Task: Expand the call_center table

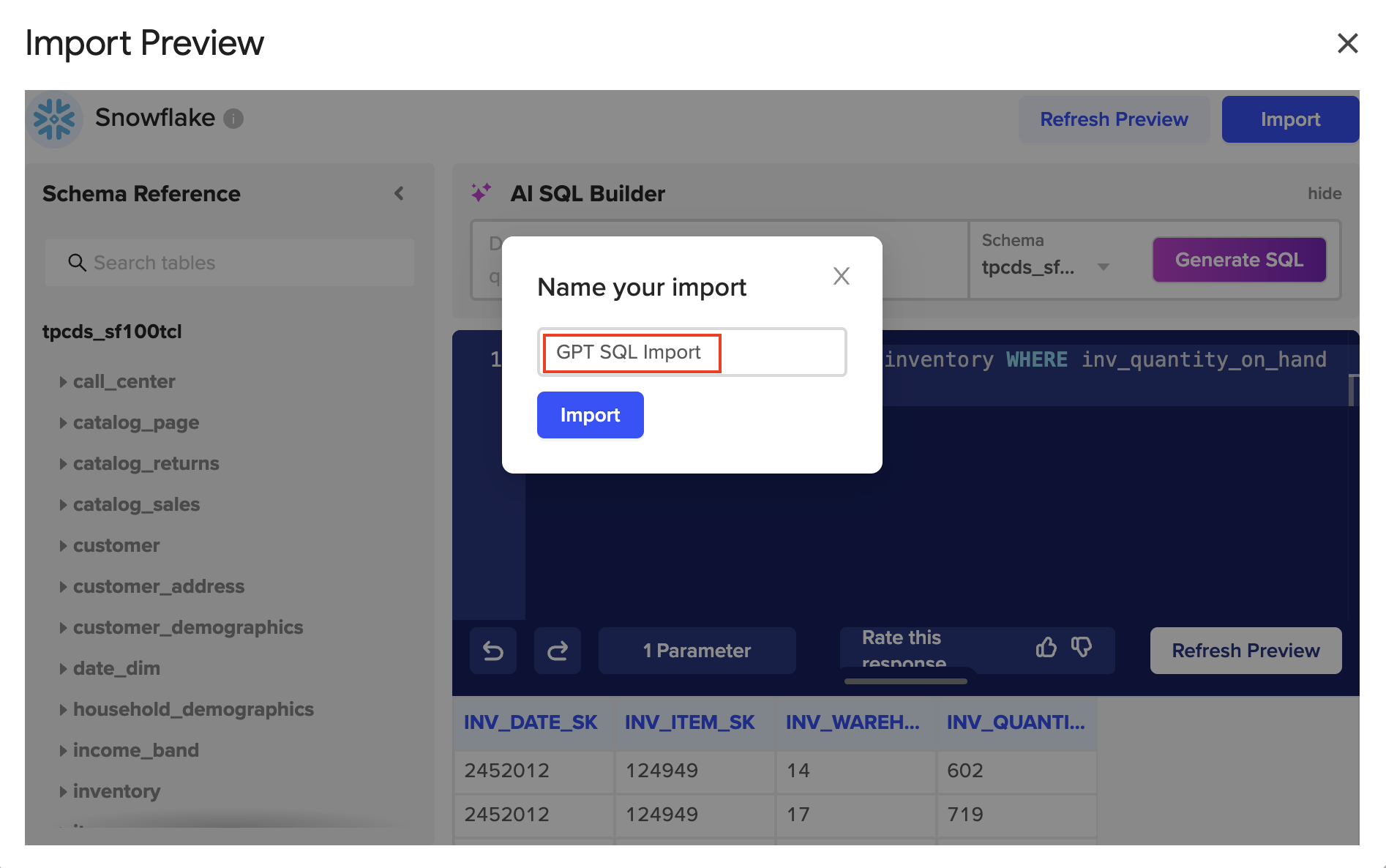Action: [64, 382]
